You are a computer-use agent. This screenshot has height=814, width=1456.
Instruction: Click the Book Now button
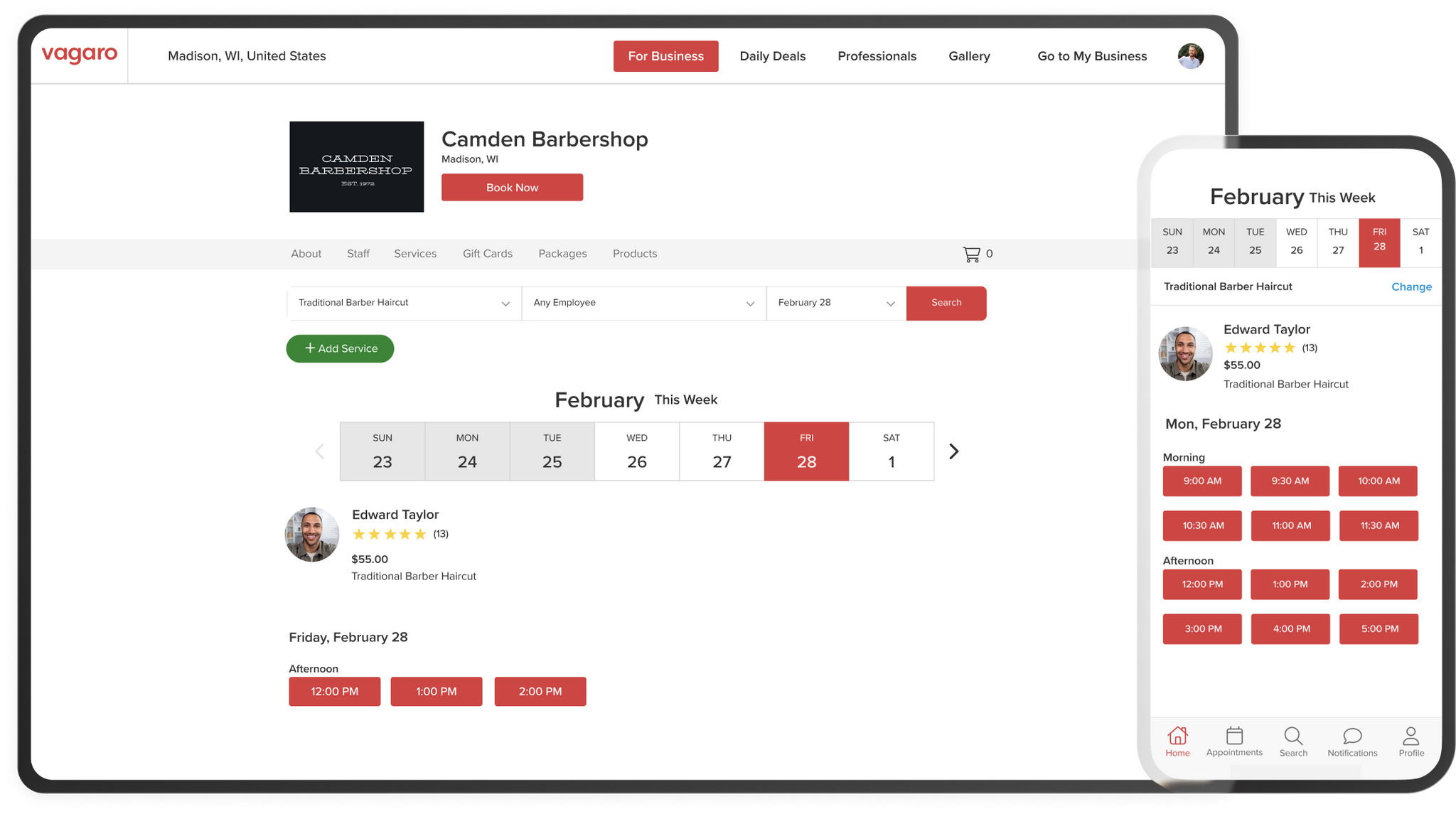click(x=512, y=188)
